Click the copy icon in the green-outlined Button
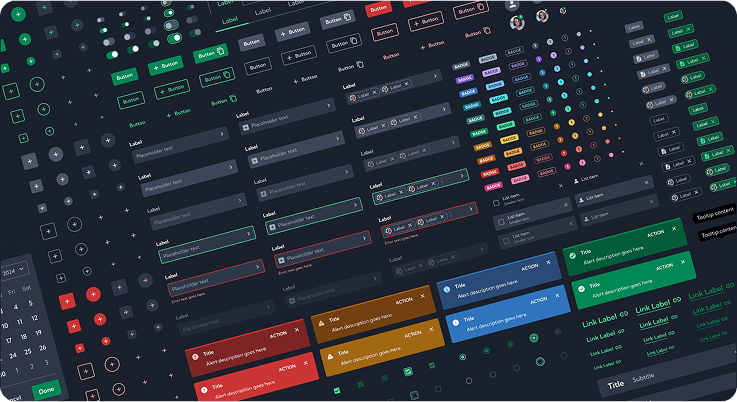The image size is (737, 402). pyautogui.click(x=227, y=75)
